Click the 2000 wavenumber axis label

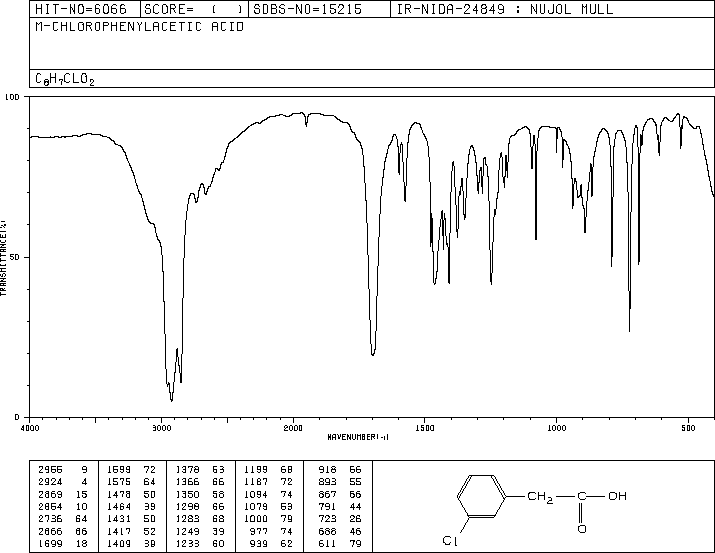click(x=293, y=428)
